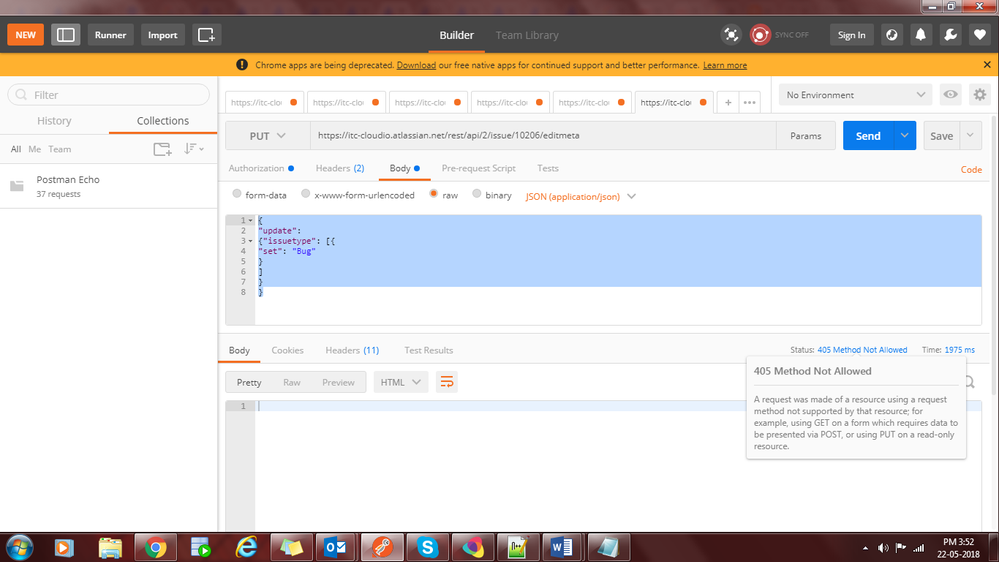Dismiss the Chrome apps deprecation banner
This screenshot has height=562, width=999.
point(987,65)
